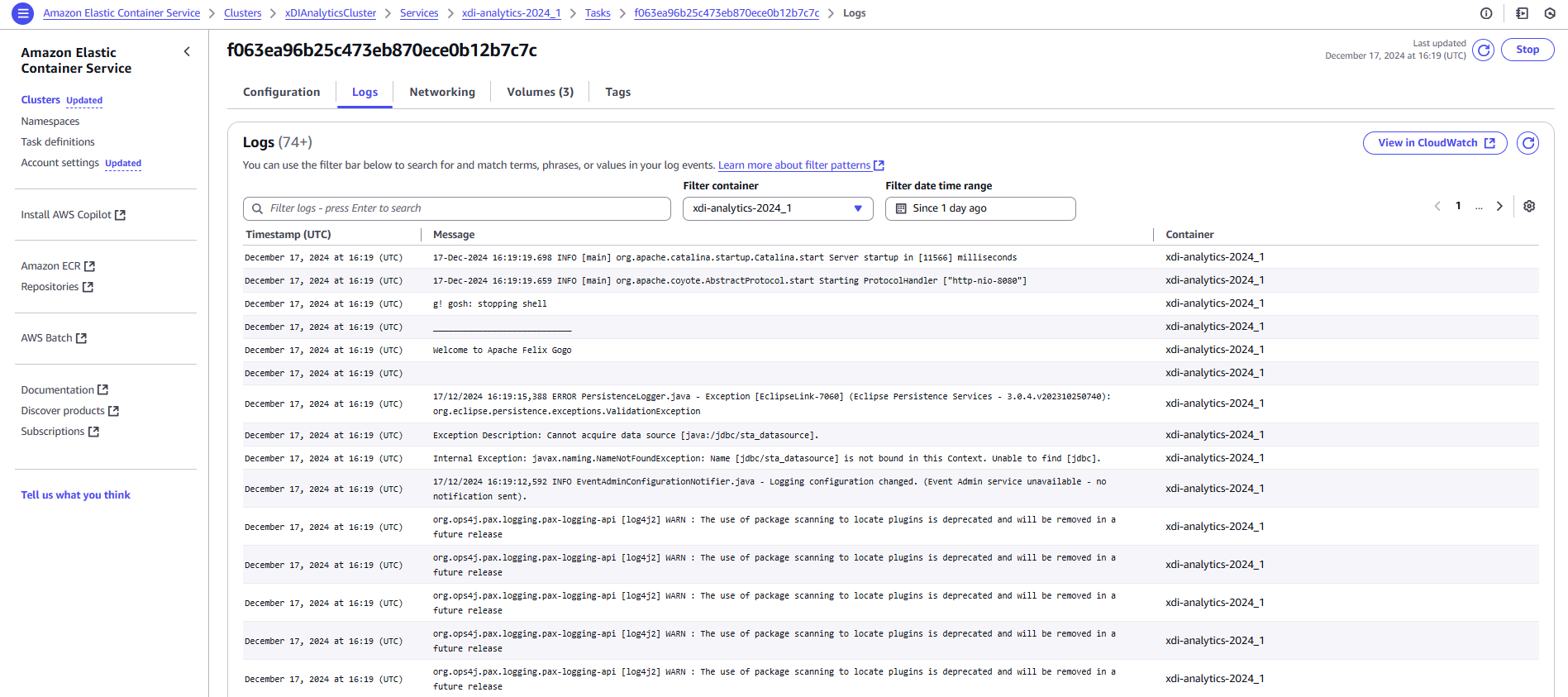This screenshot has height=697, width=1568.
Task: Go to the previous logs page
Action: tap(1437, 206)
